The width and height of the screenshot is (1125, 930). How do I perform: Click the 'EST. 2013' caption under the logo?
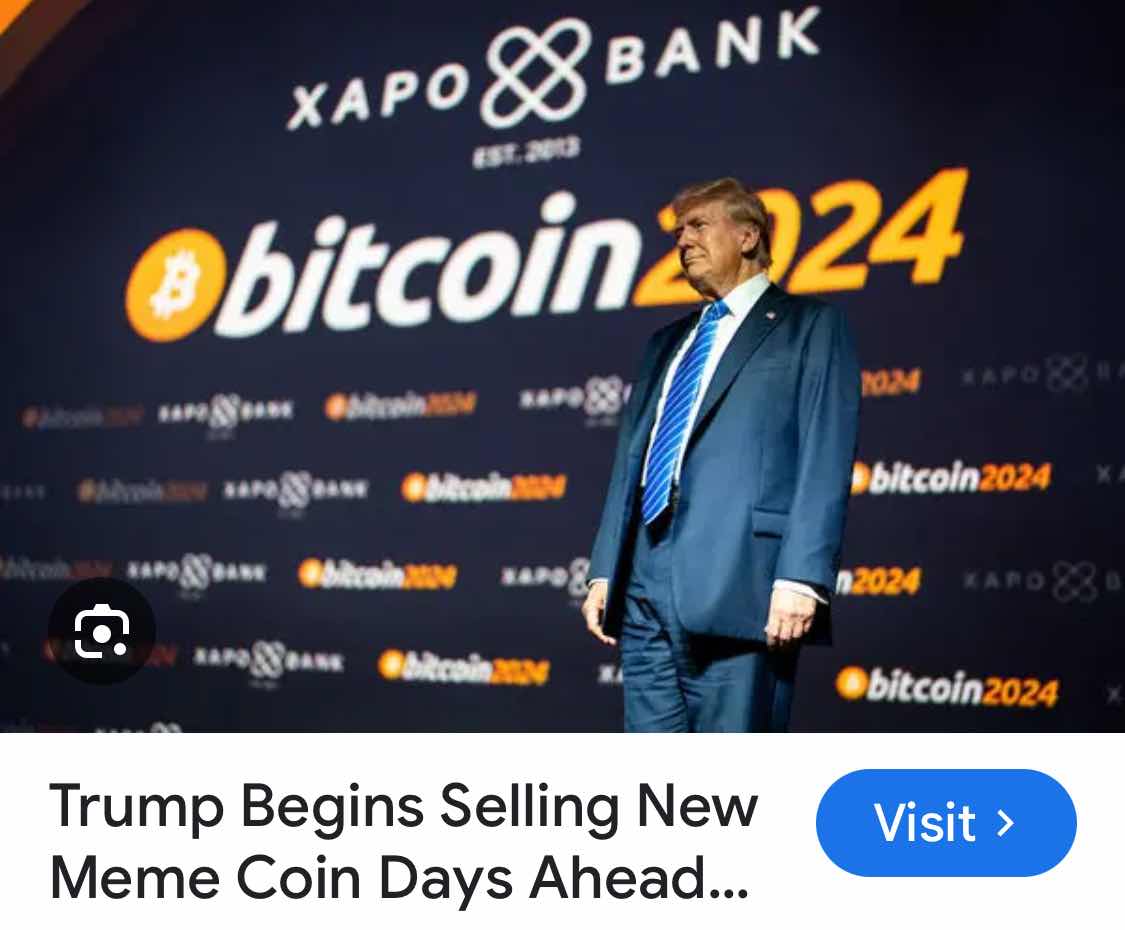click(x=526, y=152)
